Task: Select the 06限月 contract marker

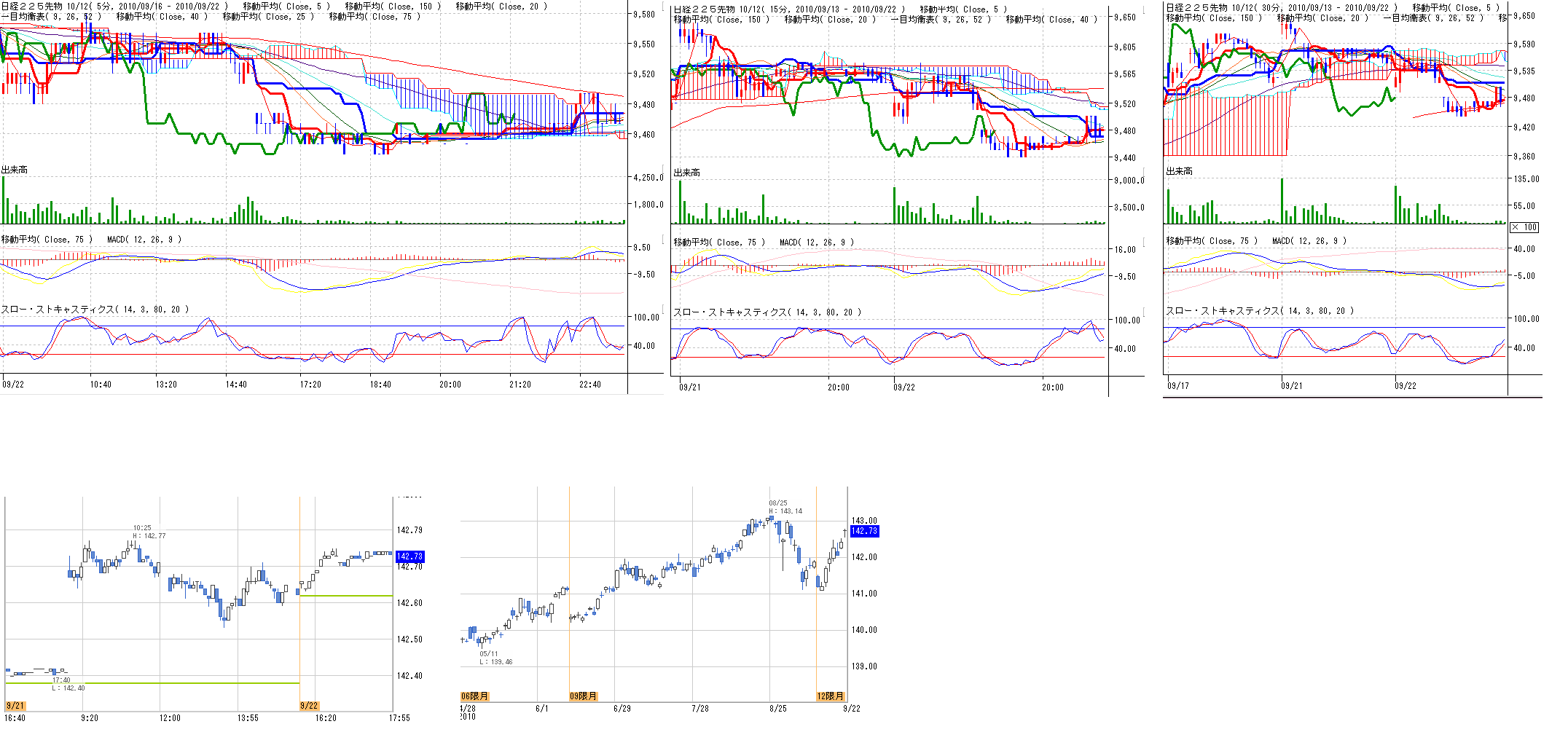Action: point(474,696)
